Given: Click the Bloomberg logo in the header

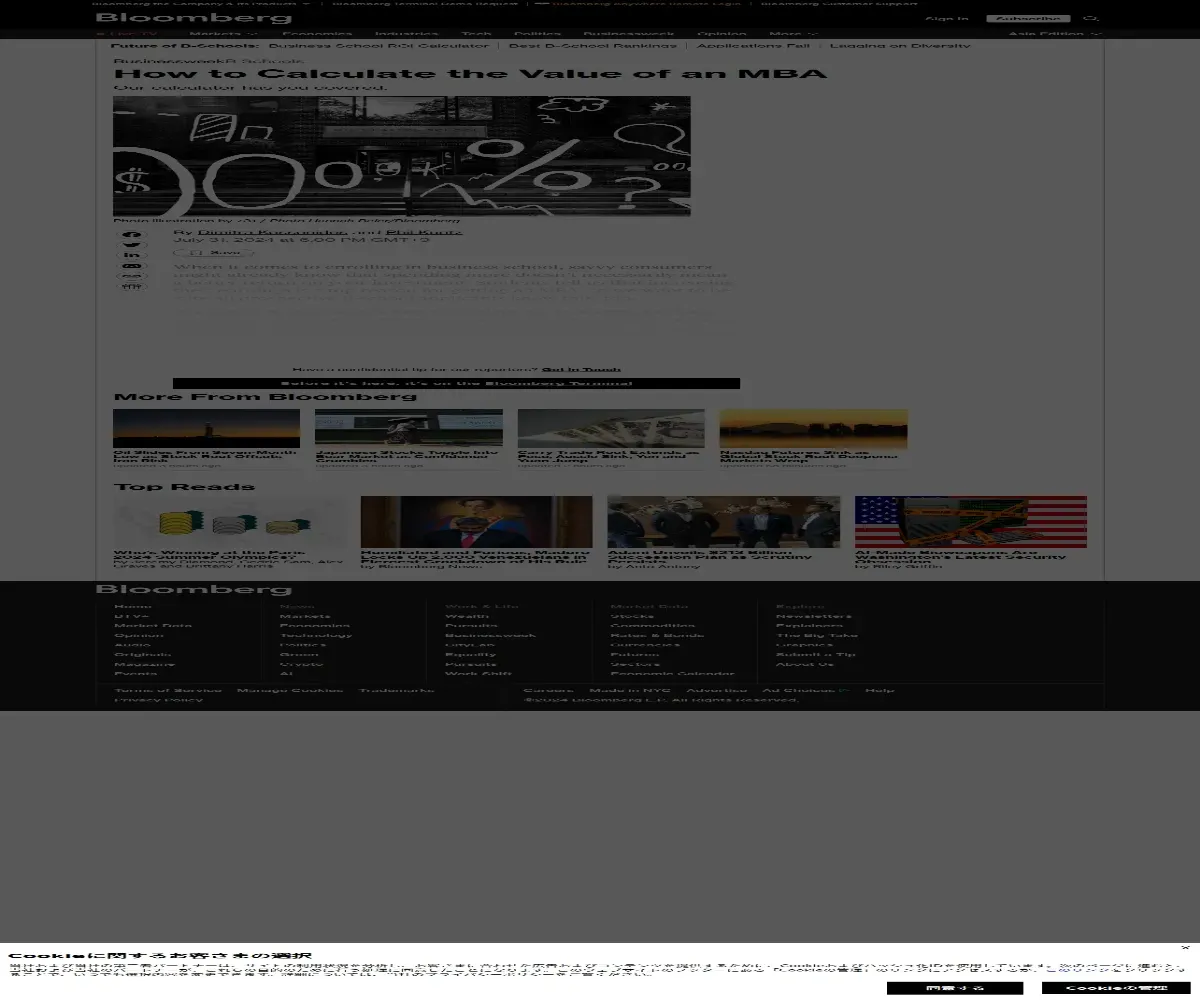Looking at the screenshot, I should coord(194,18).
